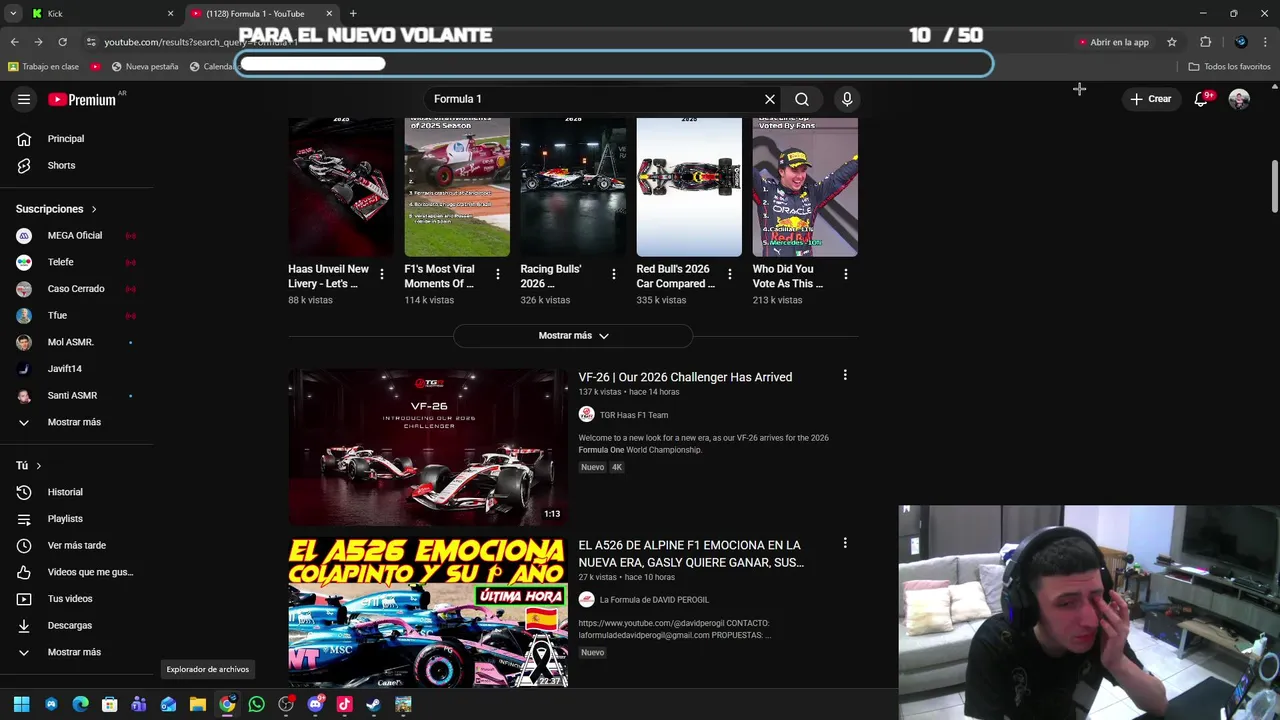Click Abrir en la app button
The image size is (1280, 720).
[1113, 42]
